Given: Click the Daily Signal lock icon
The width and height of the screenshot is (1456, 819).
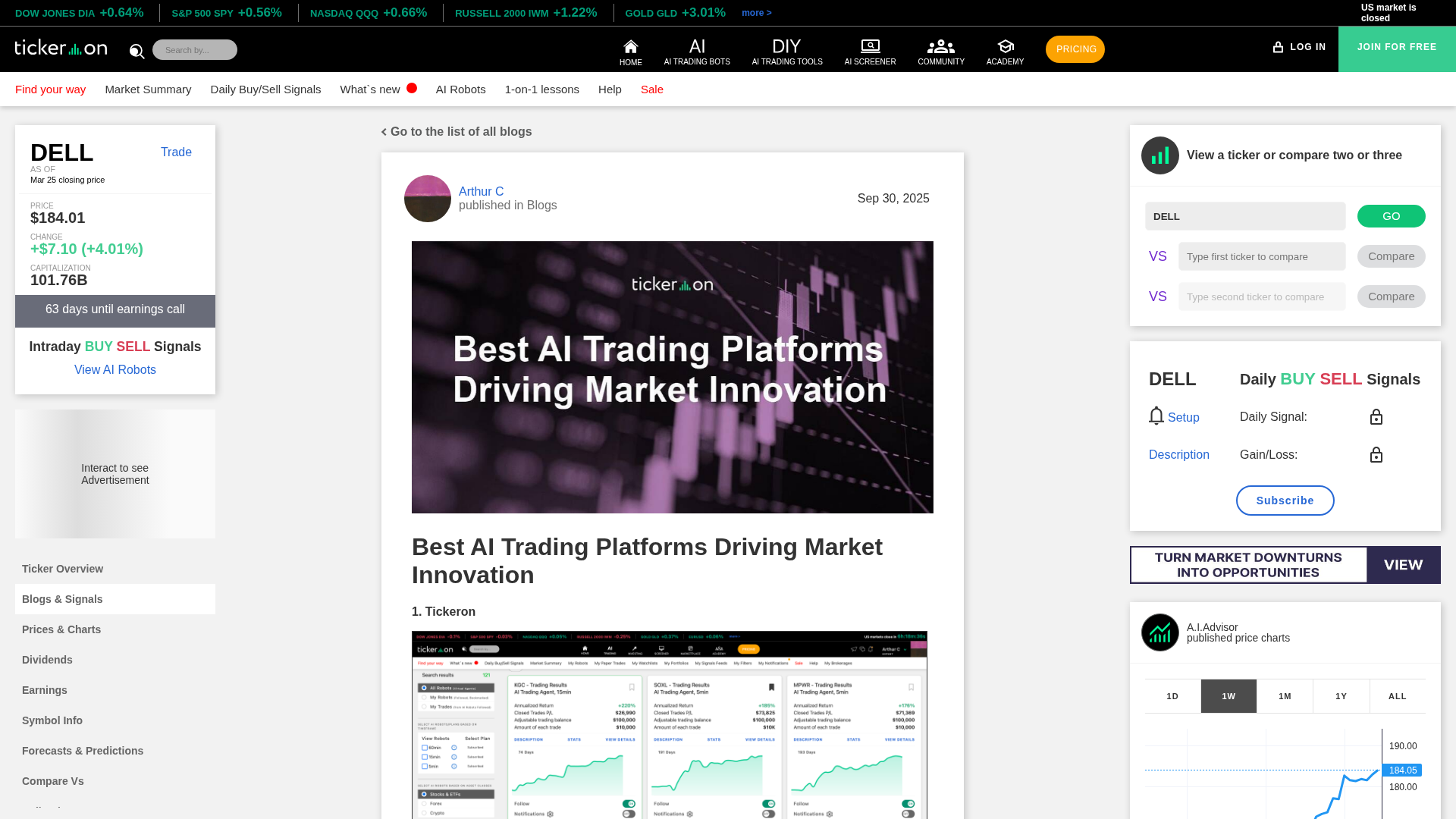Looking at the screenshot, I should [1376, 417].
